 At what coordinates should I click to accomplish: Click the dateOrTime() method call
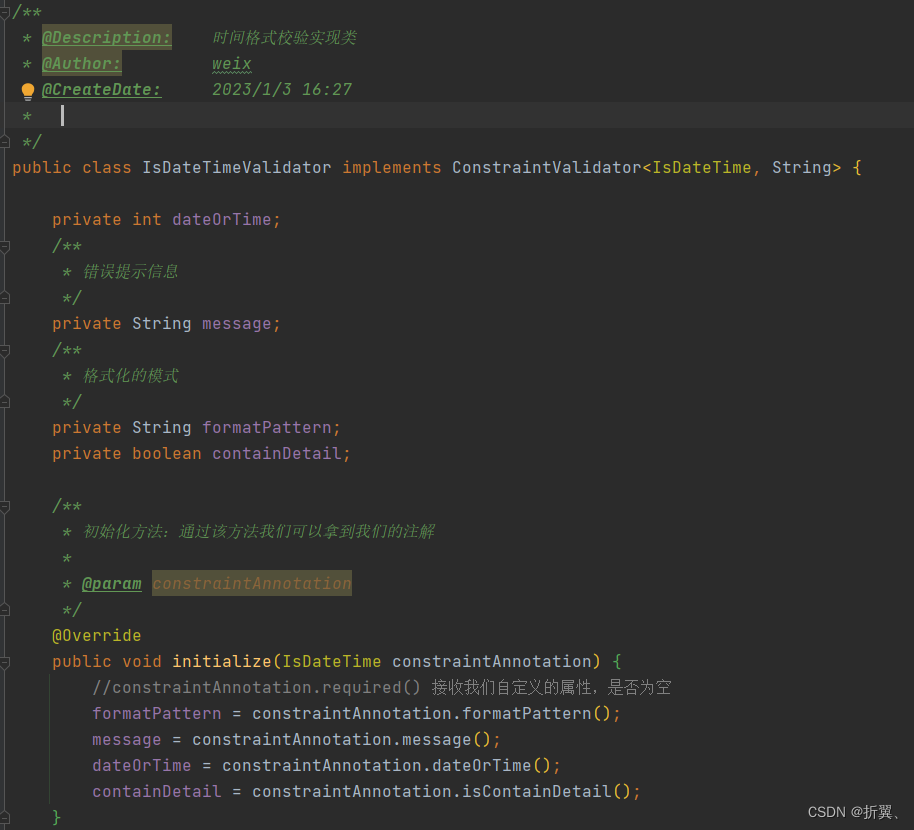[x=491, y=765]
